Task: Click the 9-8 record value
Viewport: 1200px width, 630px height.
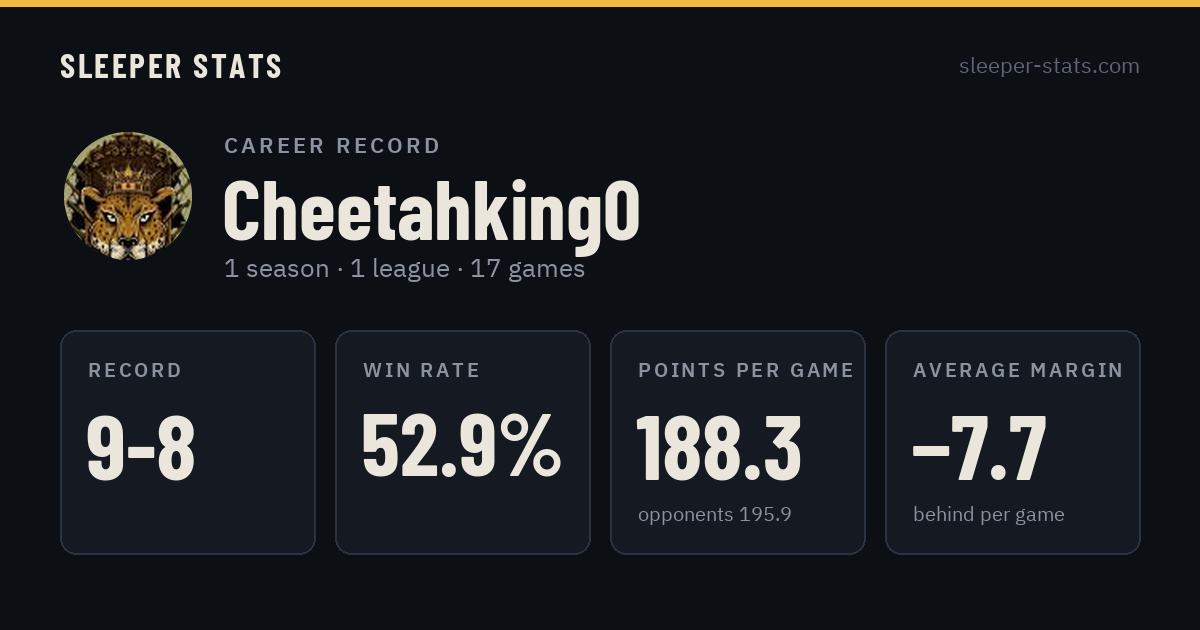Action: (x=141, y=449)
